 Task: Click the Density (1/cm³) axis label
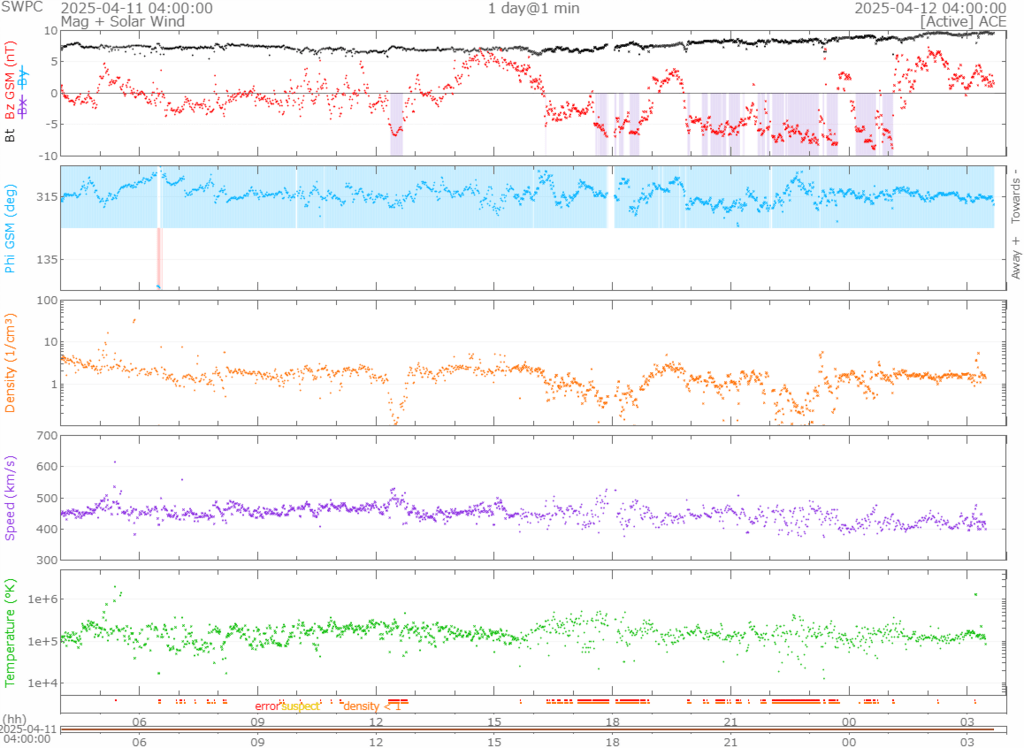(11, 364)
